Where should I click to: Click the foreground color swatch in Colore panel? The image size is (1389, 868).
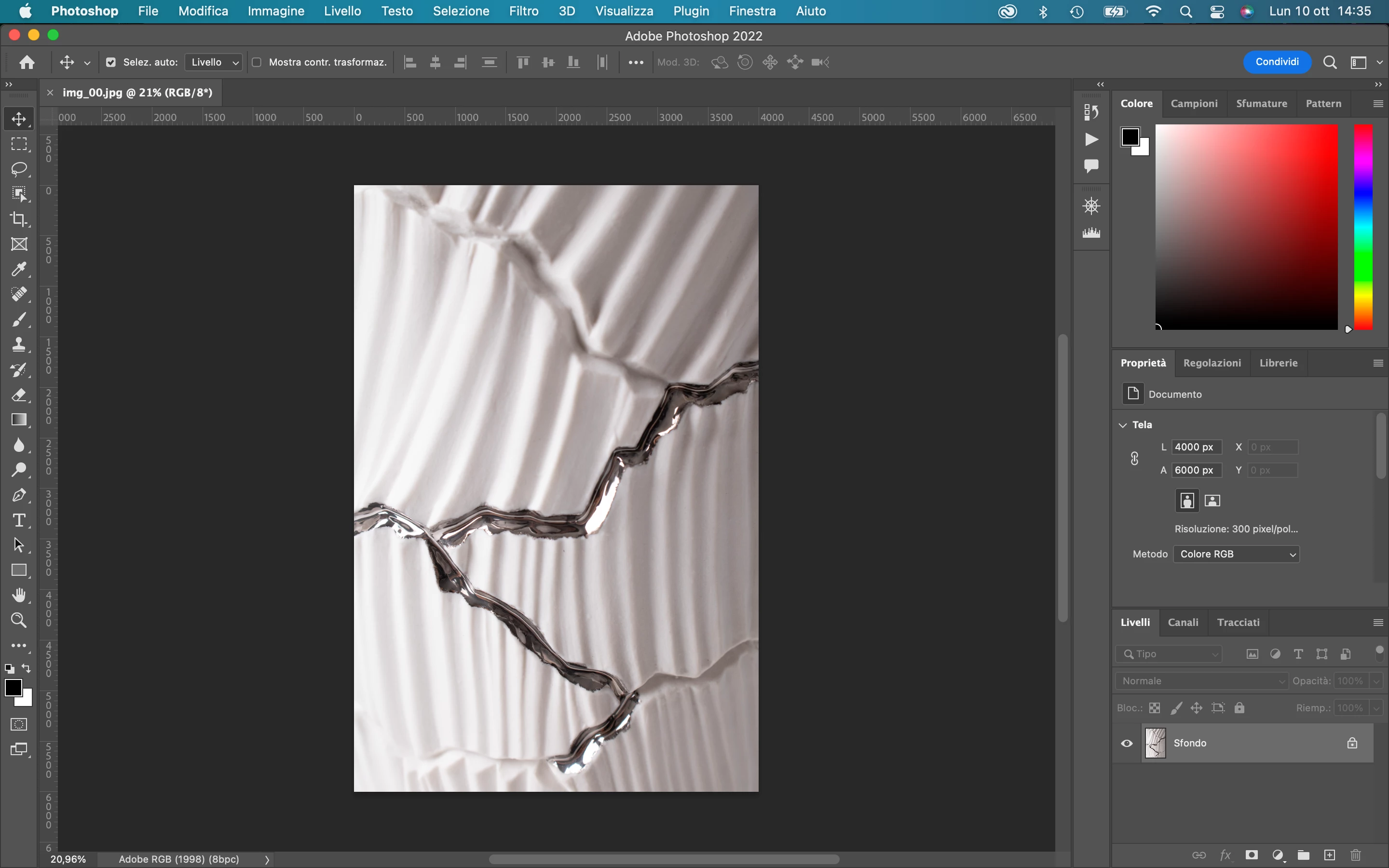click(1130, 137)
